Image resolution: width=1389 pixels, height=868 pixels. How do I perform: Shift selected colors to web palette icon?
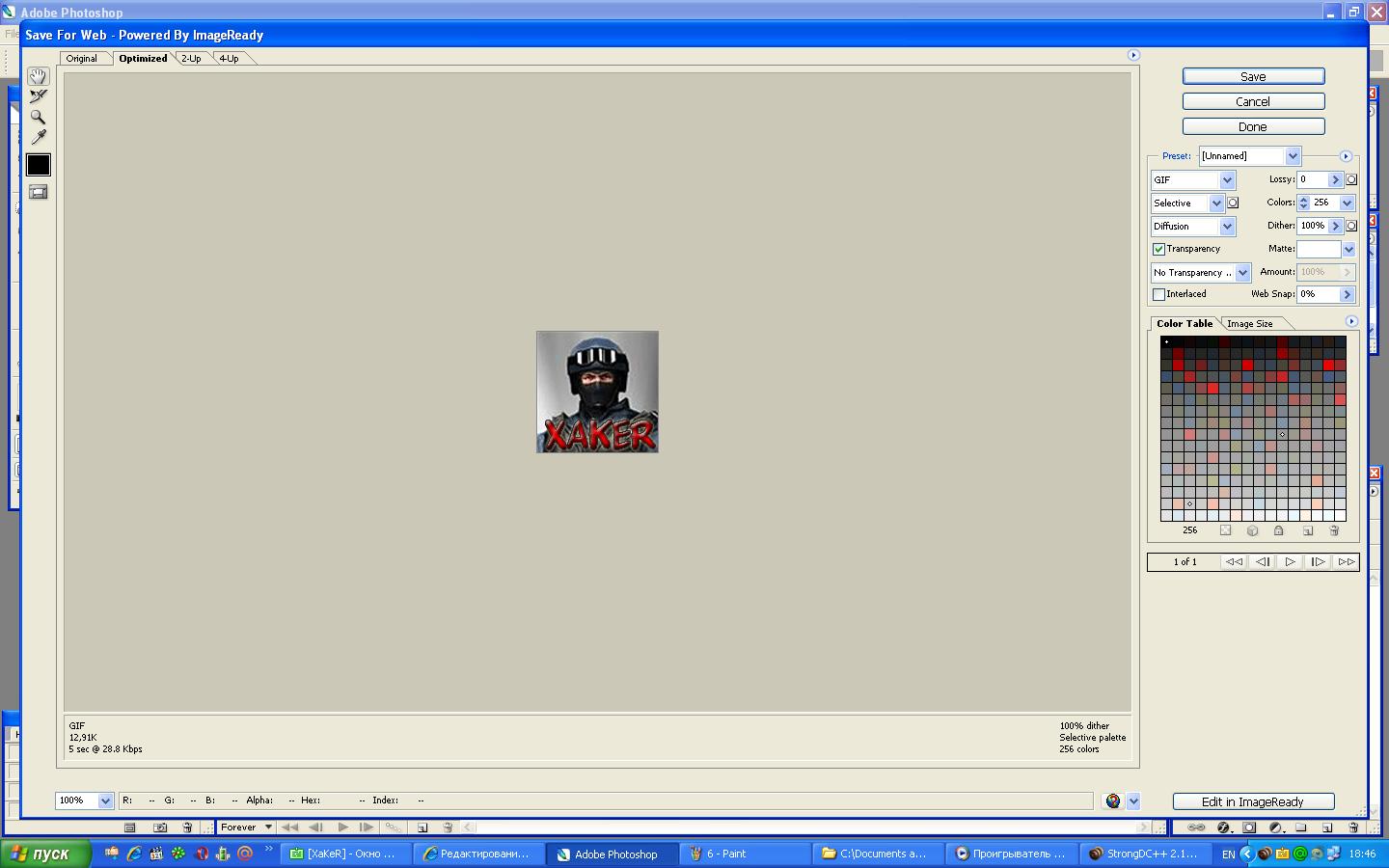coord(1252,530)
